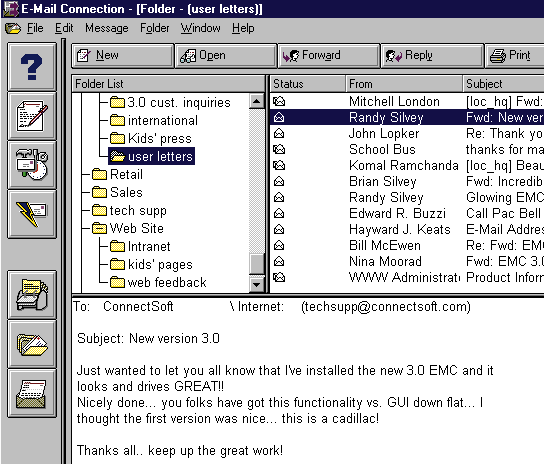Open the Message menu
Image resolution: width=544 pixels, height=464 pixels.
point(107,28)
